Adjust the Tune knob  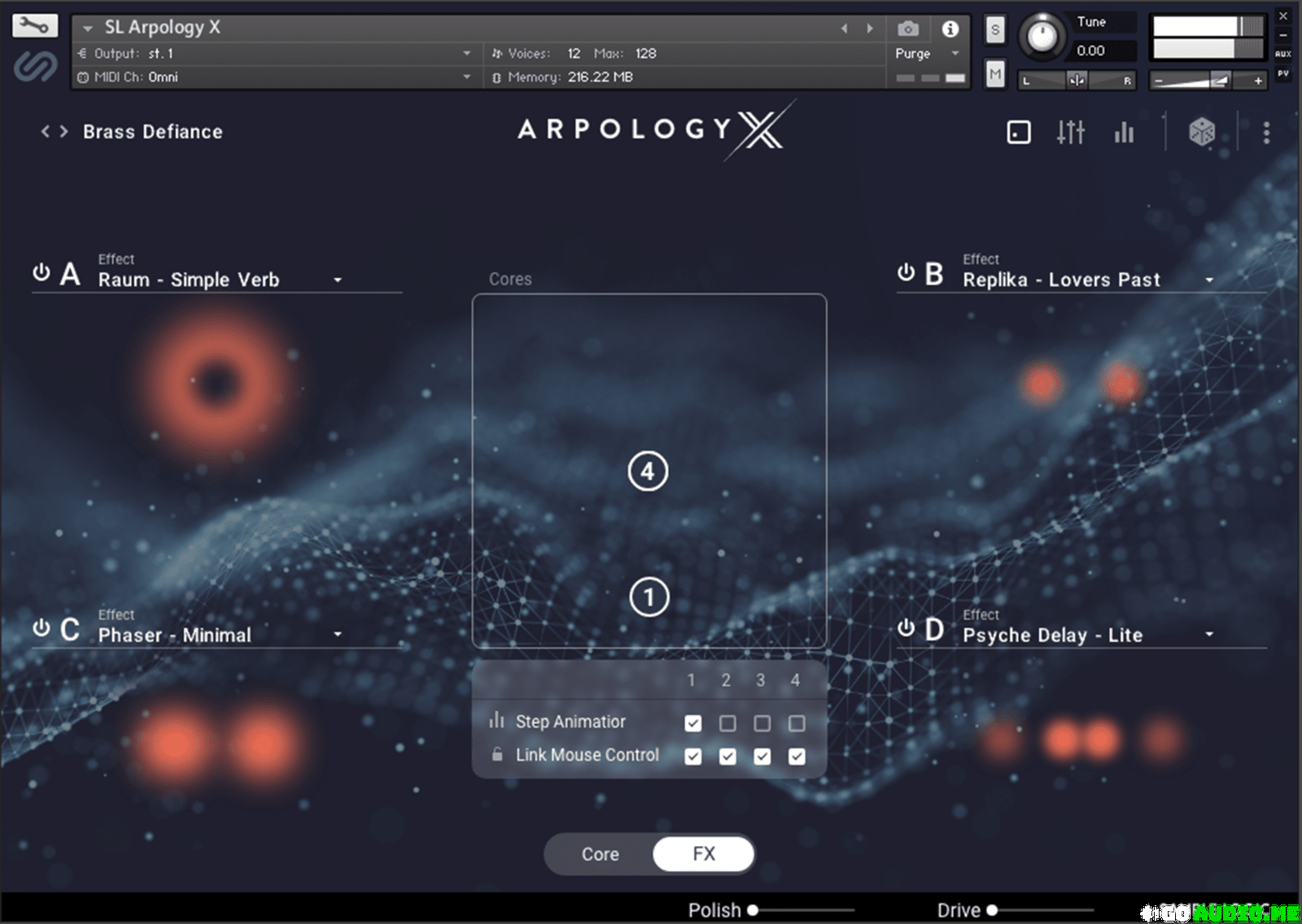click(1042, 36)
